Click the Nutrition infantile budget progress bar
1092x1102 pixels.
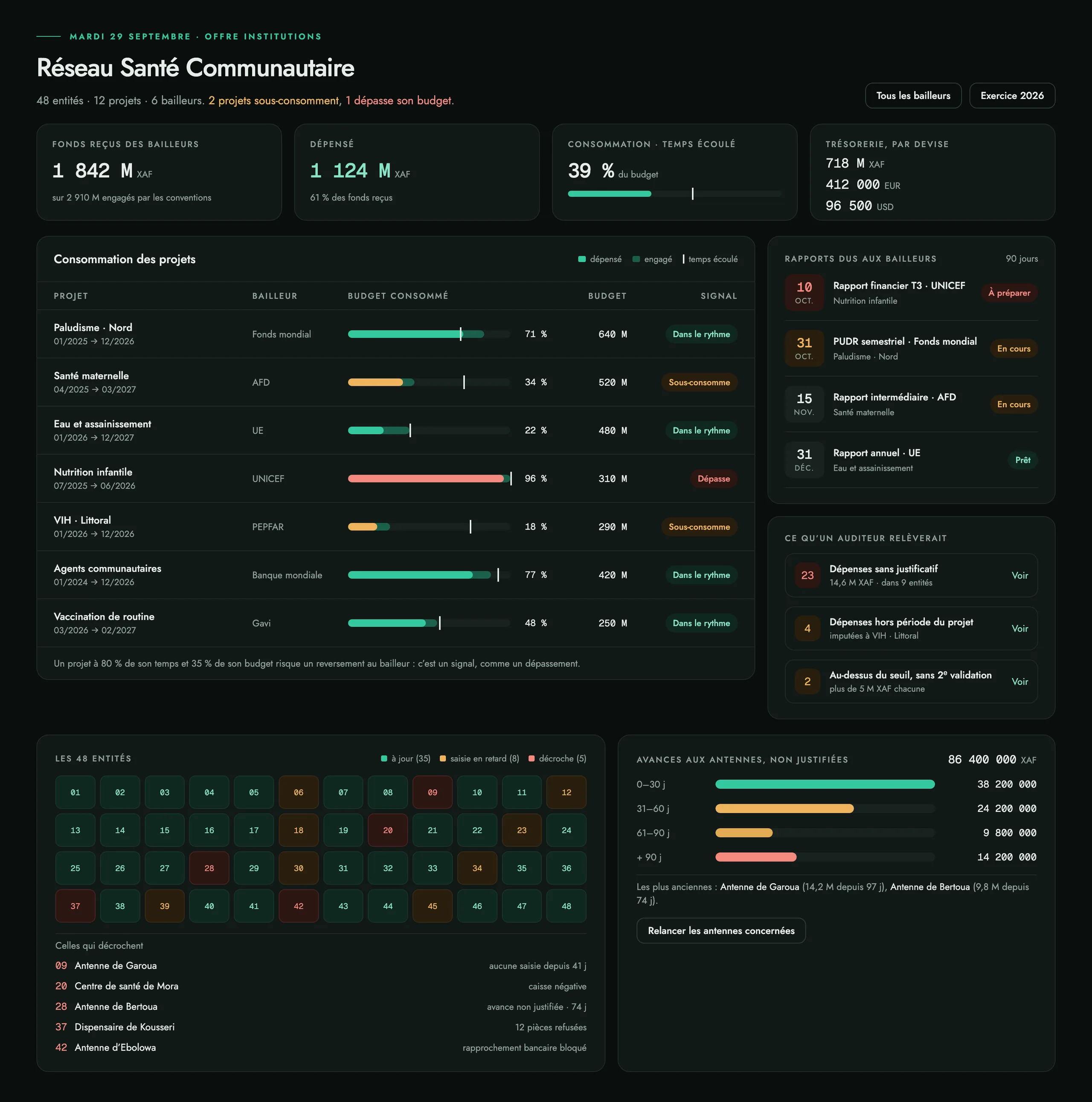429,479
